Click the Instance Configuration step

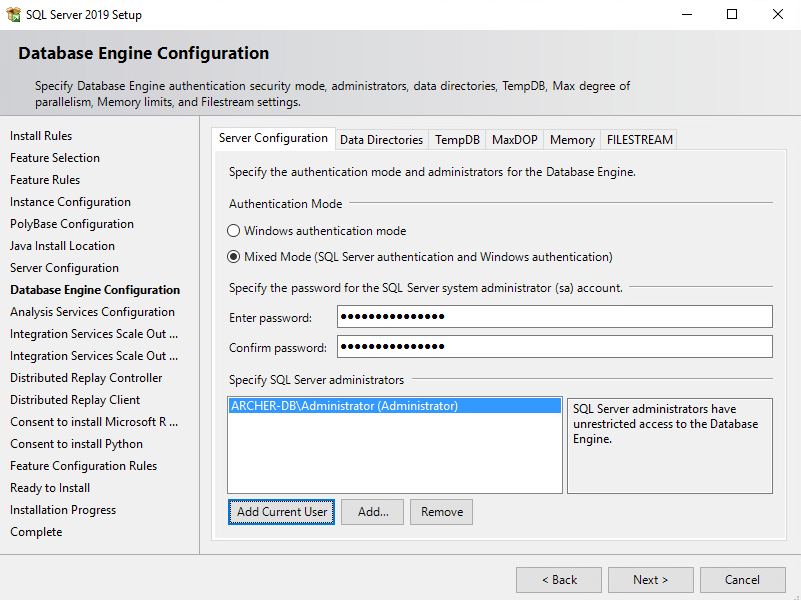pyautogui.click(x=70, y=202)
